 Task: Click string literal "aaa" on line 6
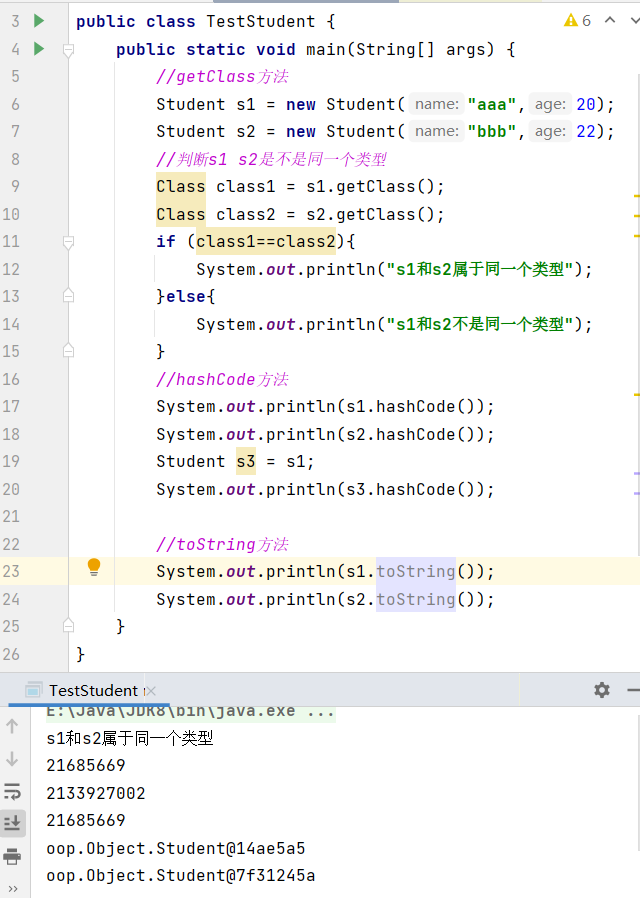click(x=492, y=104)
